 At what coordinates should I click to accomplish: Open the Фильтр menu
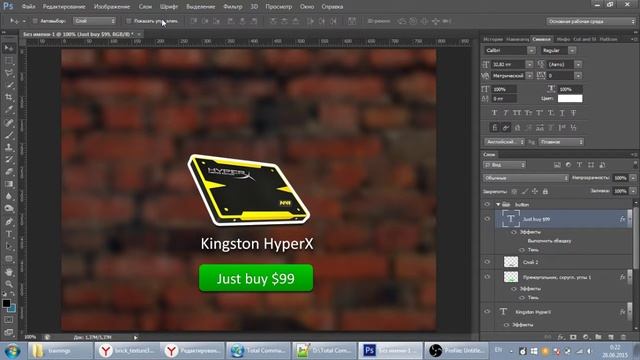pyautogui.click(x=233, y=7)
